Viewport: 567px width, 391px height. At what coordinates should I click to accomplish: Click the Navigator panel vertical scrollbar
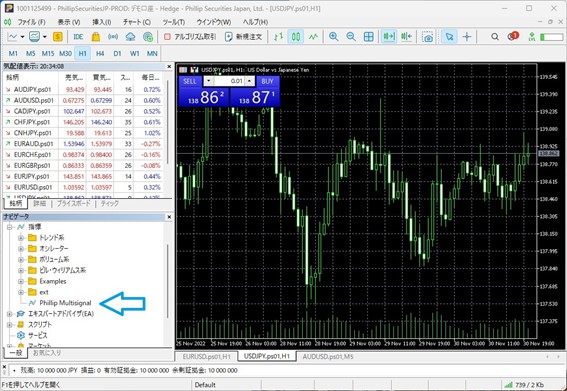pyautogui.click(x=168, y=281)
